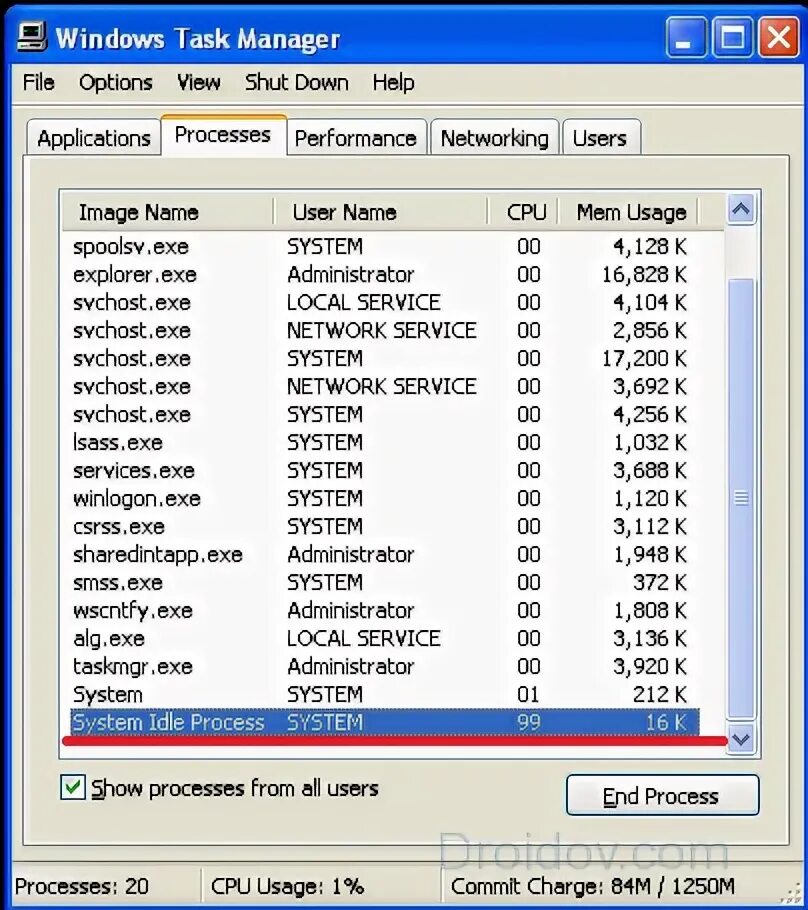Select the smss.exe process
Viewport: 808px width, 910px height.
point(380,582)
